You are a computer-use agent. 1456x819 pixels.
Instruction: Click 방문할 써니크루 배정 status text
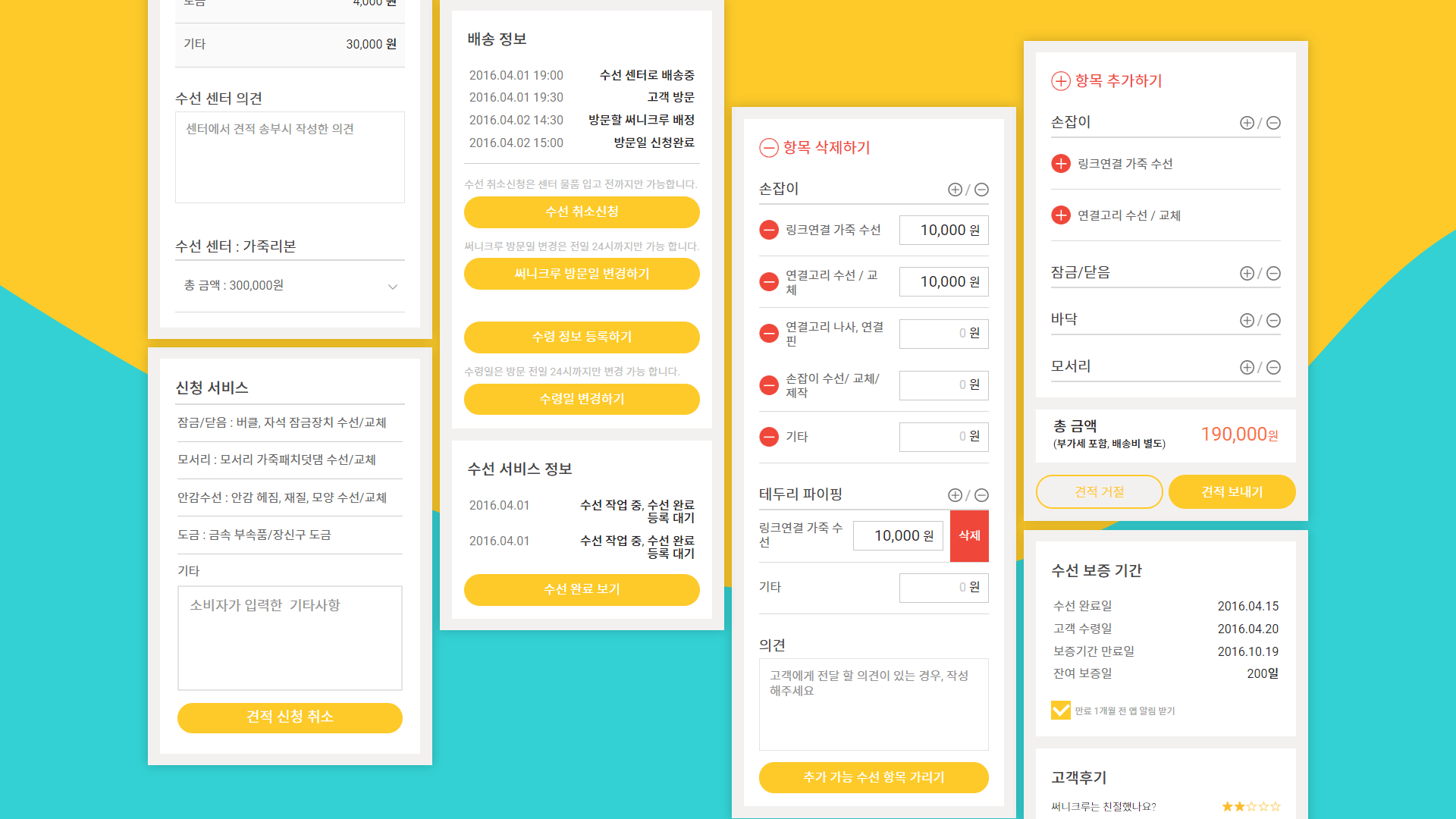point(642,120)
